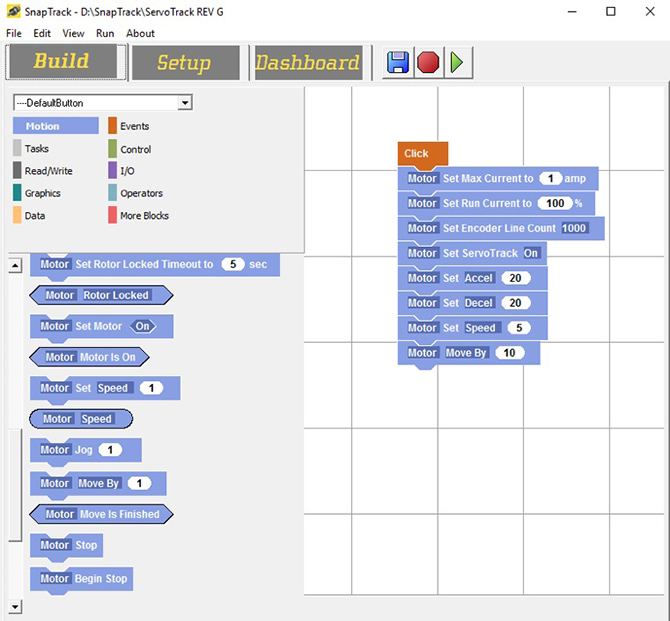Image resolution: width=670 pixels, height=621 pixels.
Task: Pick the Motor Stop palette block
Action: [x=66, y=545]
